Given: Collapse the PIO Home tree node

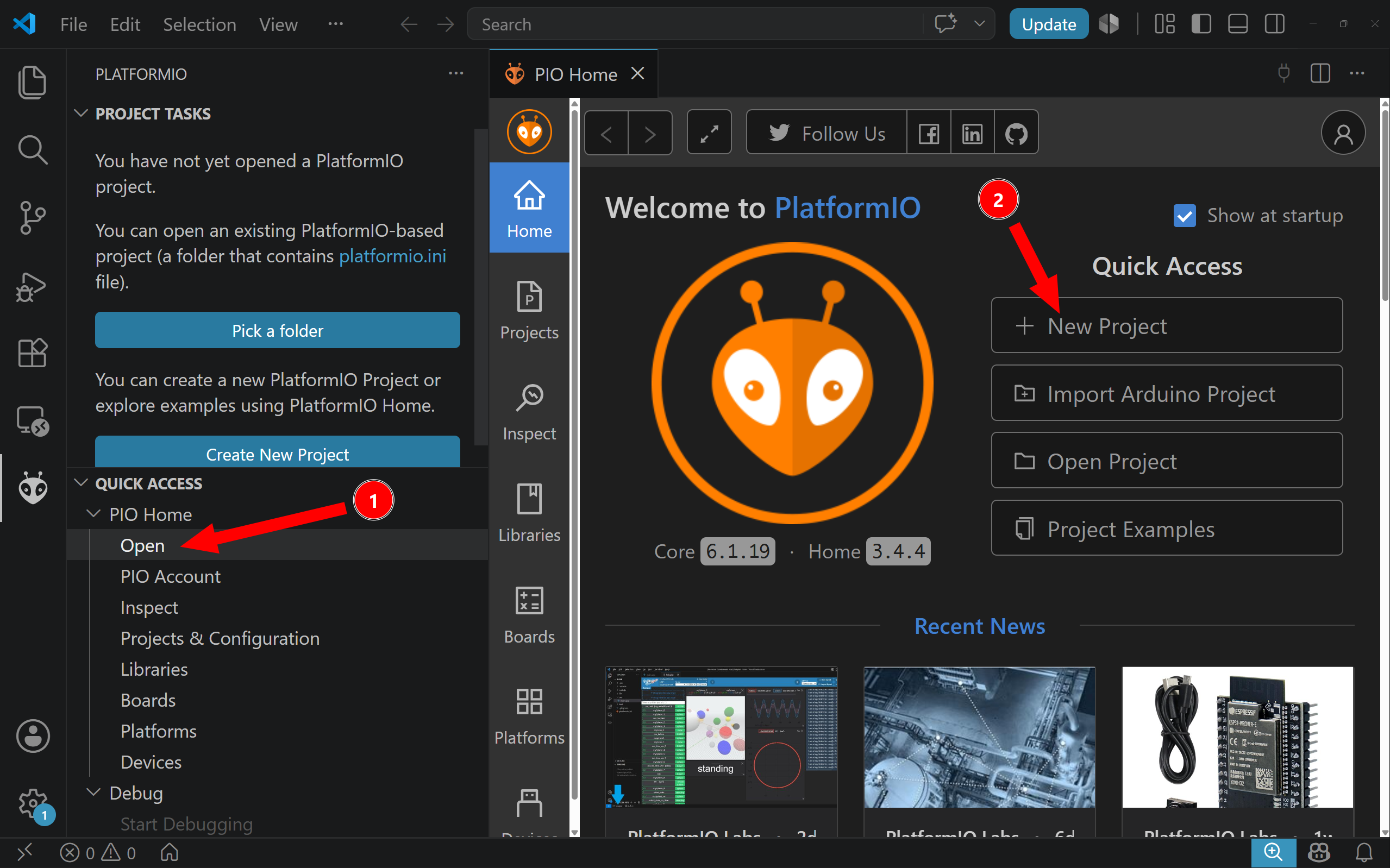Looking at the screenshot, I should [x=93, y=513].
